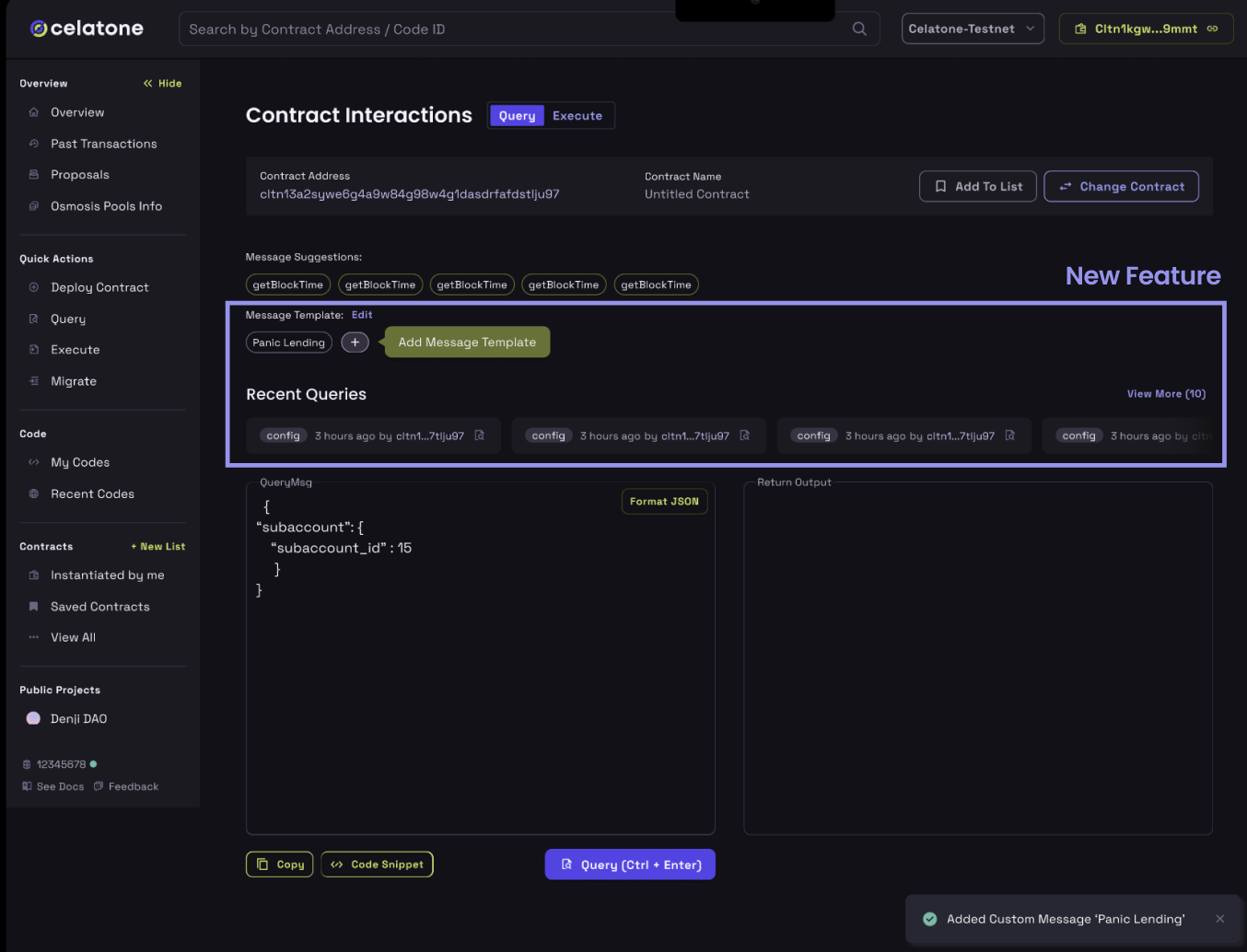1247x952 pixels.
Task: Click query icon on third recent query
Action: tap(1010, 435)
